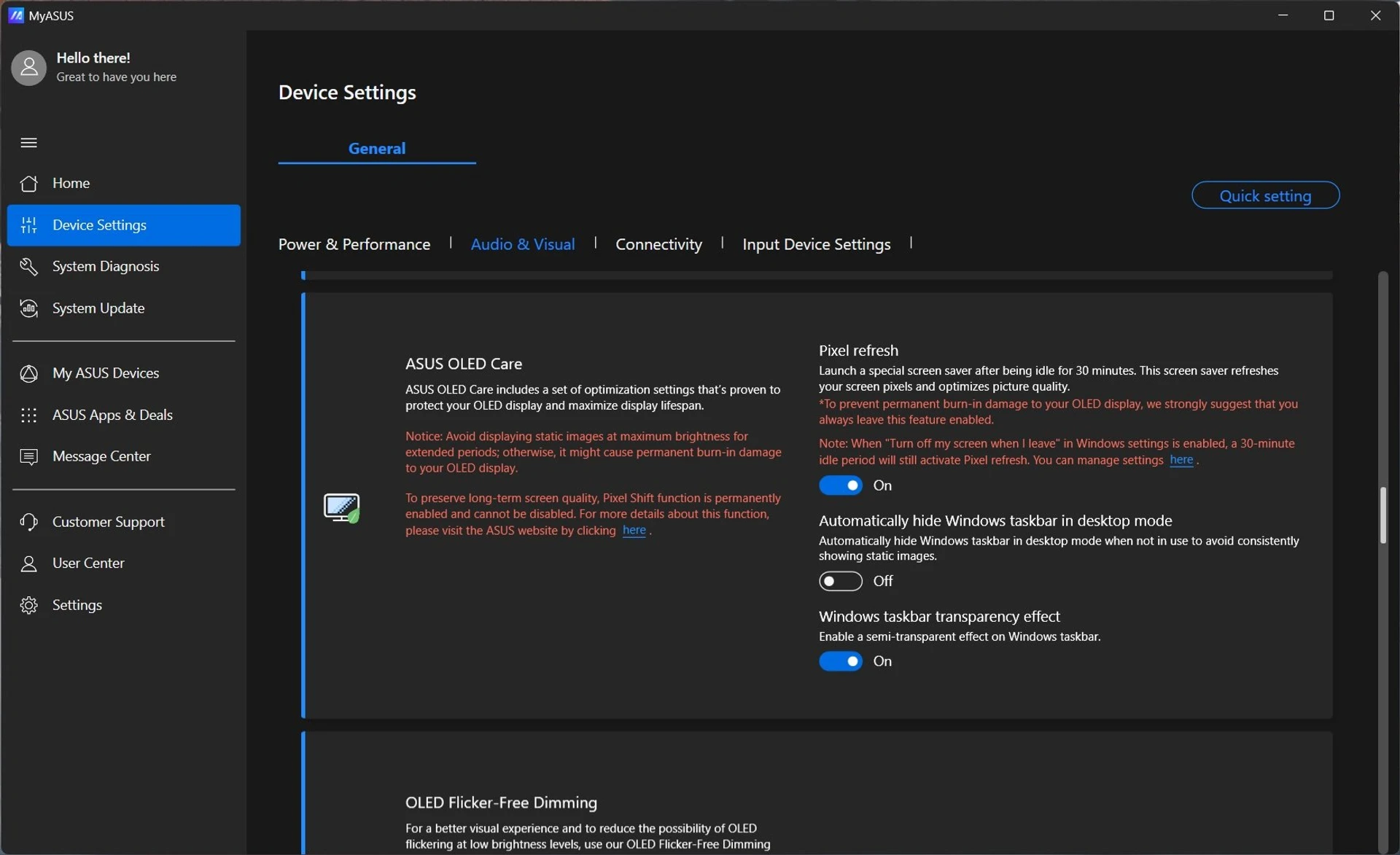This screenshot has width=1400, height=855.
Task: Click the Pixel refresh heading
Action: (858, 351)
